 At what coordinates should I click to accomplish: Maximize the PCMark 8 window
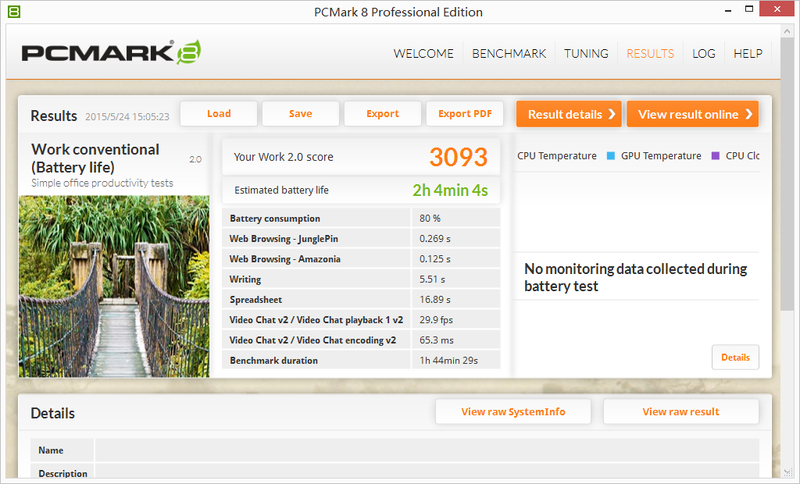point(749,9)
